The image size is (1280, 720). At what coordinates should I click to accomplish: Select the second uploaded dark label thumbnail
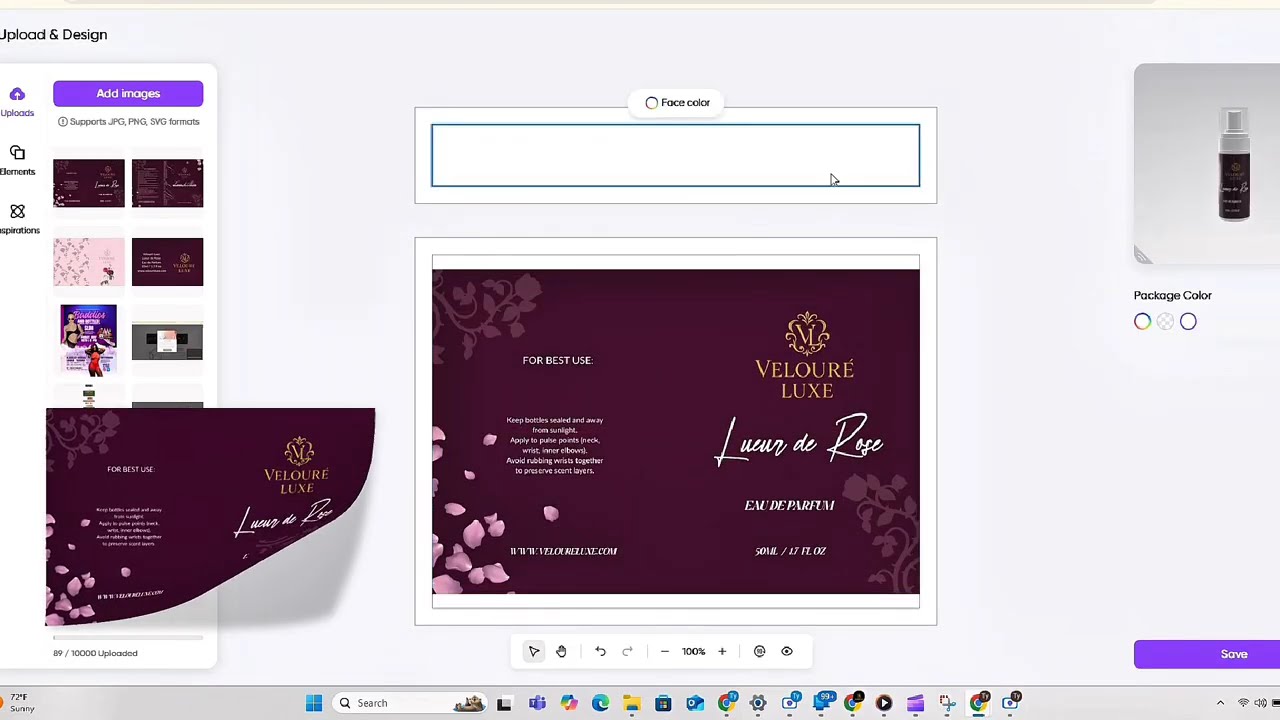[167, 183]
